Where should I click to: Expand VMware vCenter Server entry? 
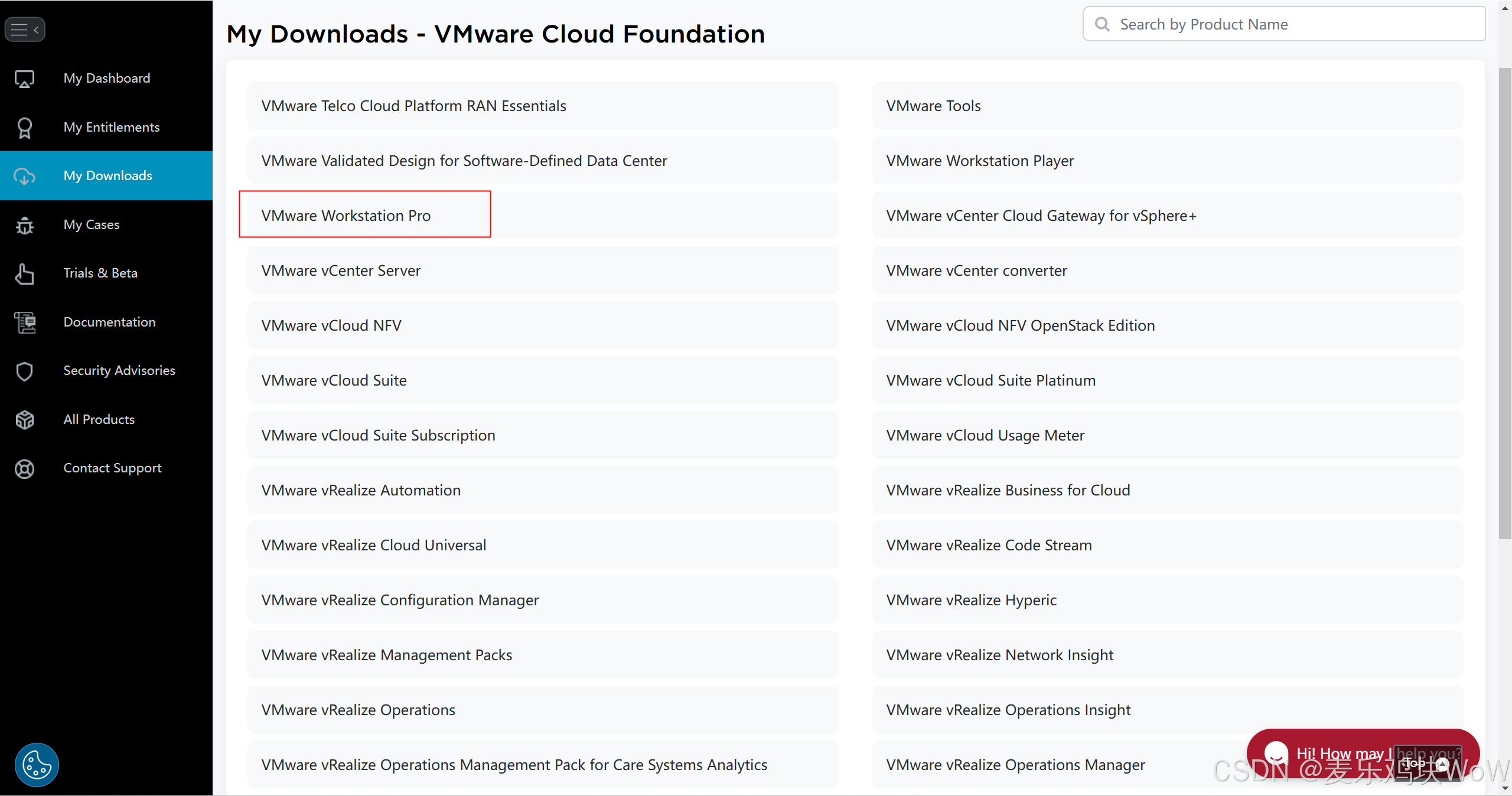(341, 270)
